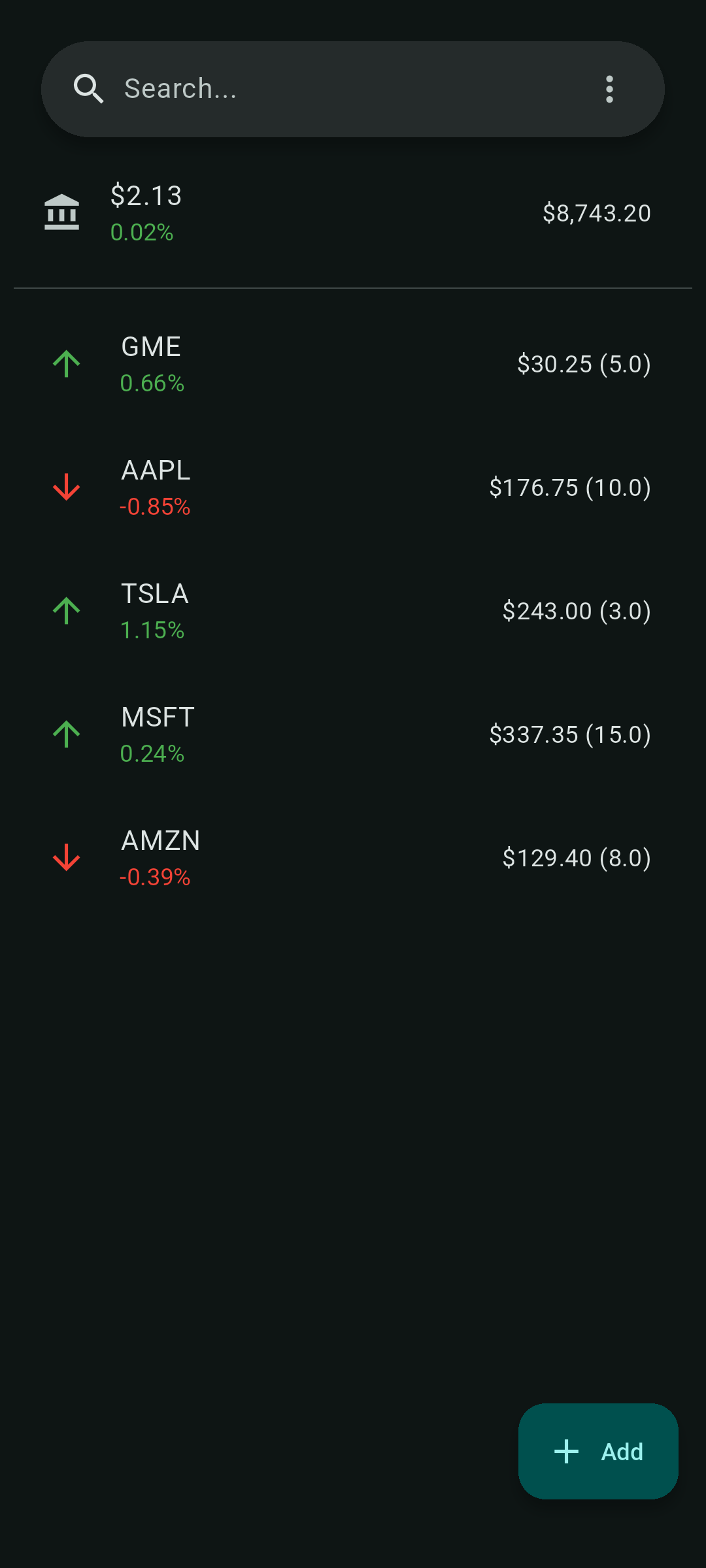
Task: Click MSFT green up arrow icon
Action: tap(66, 734)
